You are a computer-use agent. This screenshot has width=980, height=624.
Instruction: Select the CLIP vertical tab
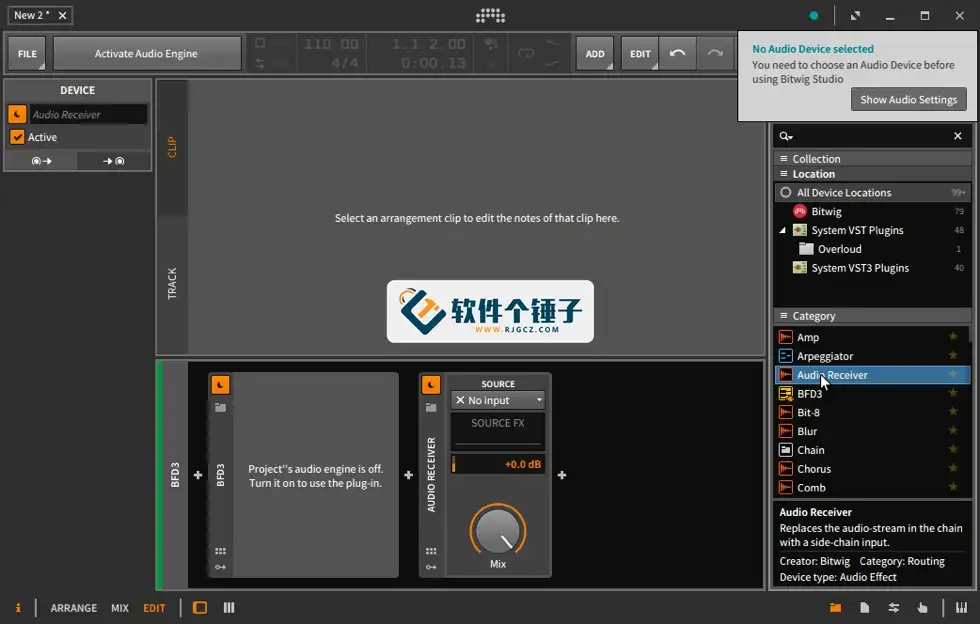pos(172,148)
